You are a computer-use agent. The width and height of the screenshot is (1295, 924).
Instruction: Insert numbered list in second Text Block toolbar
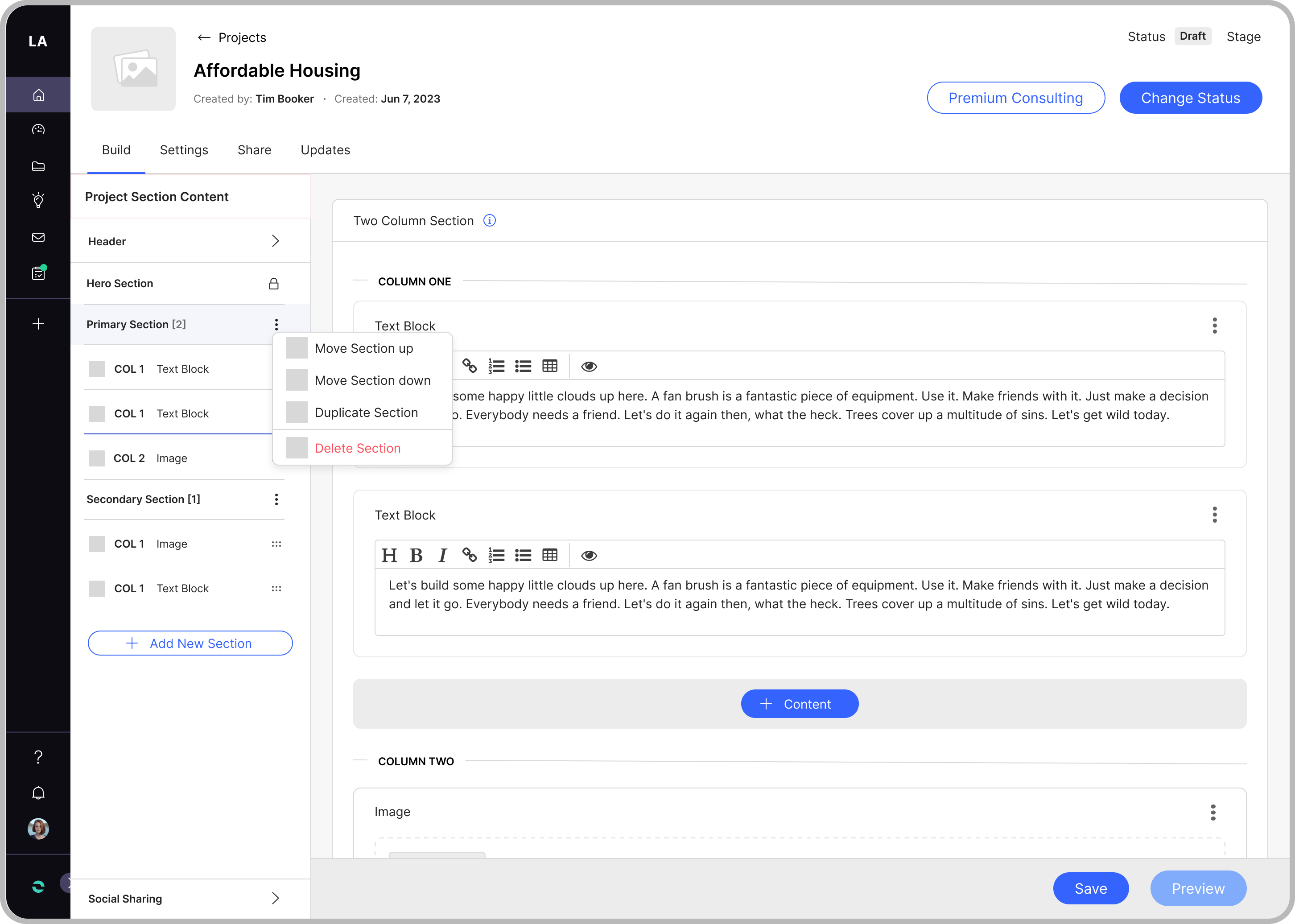pos(496,555)
